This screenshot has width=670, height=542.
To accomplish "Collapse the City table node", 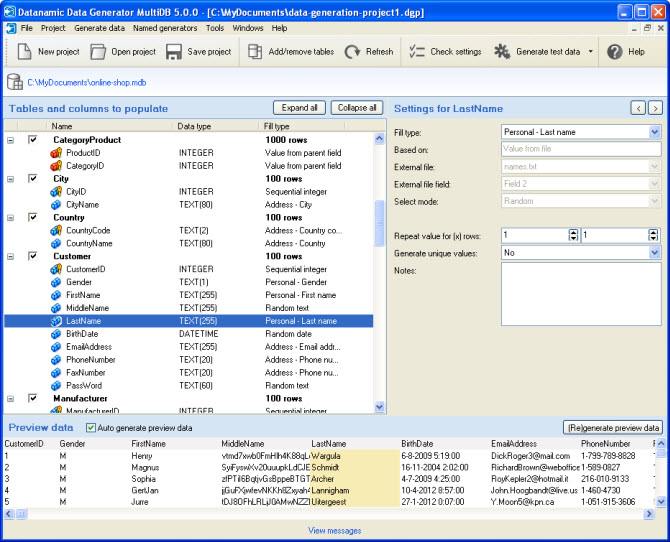I will pyautogui.click(x=11, y=179).
